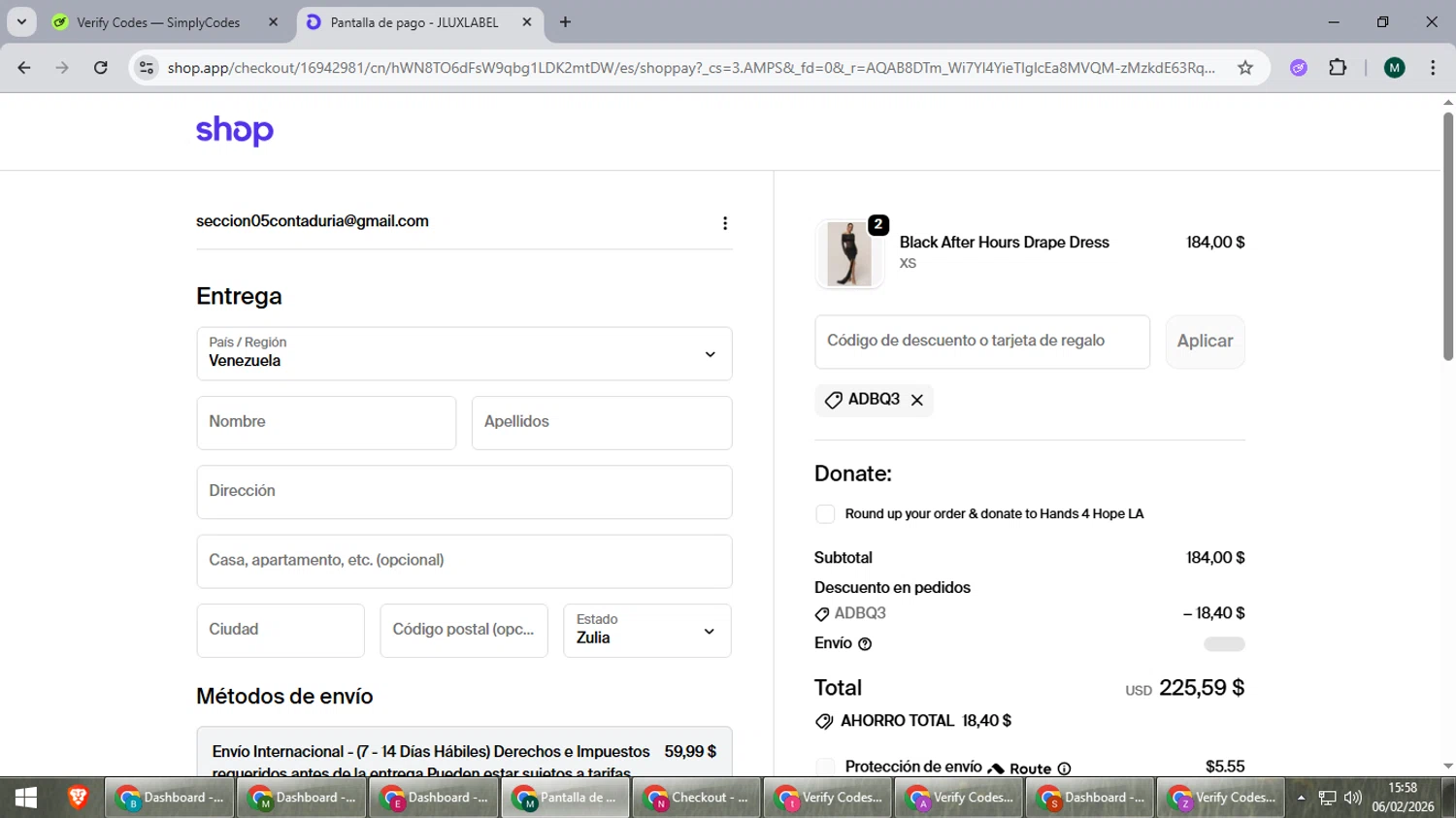
Task: Click the Ciudad input field
Action: pyautogui.click(x=281, y=631)
